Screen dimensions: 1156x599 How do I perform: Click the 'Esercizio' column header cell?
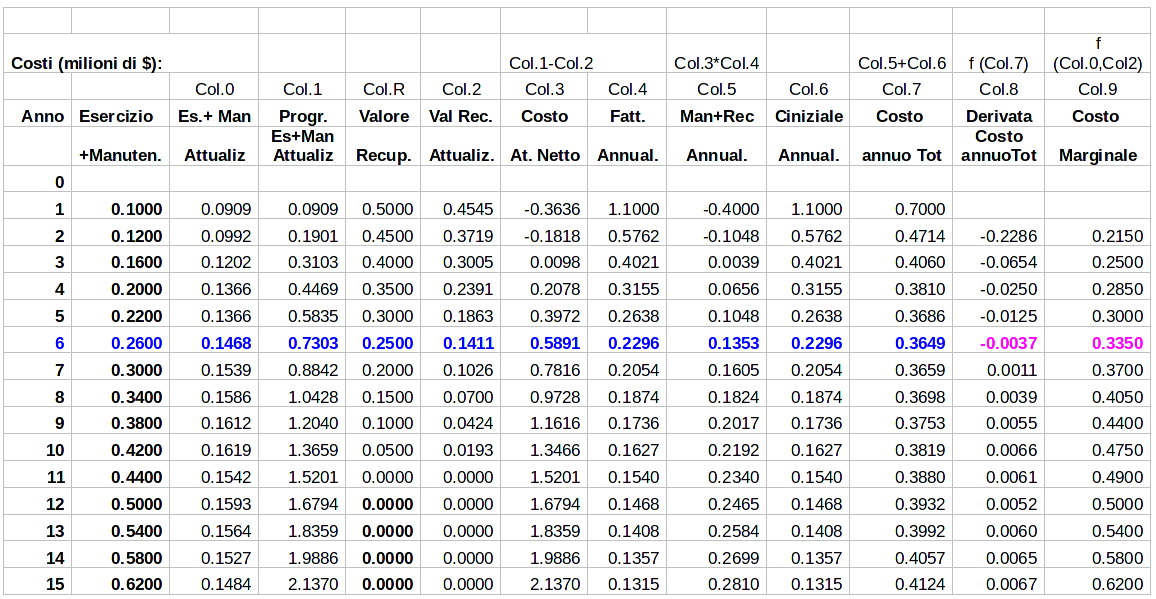point(117,116)
